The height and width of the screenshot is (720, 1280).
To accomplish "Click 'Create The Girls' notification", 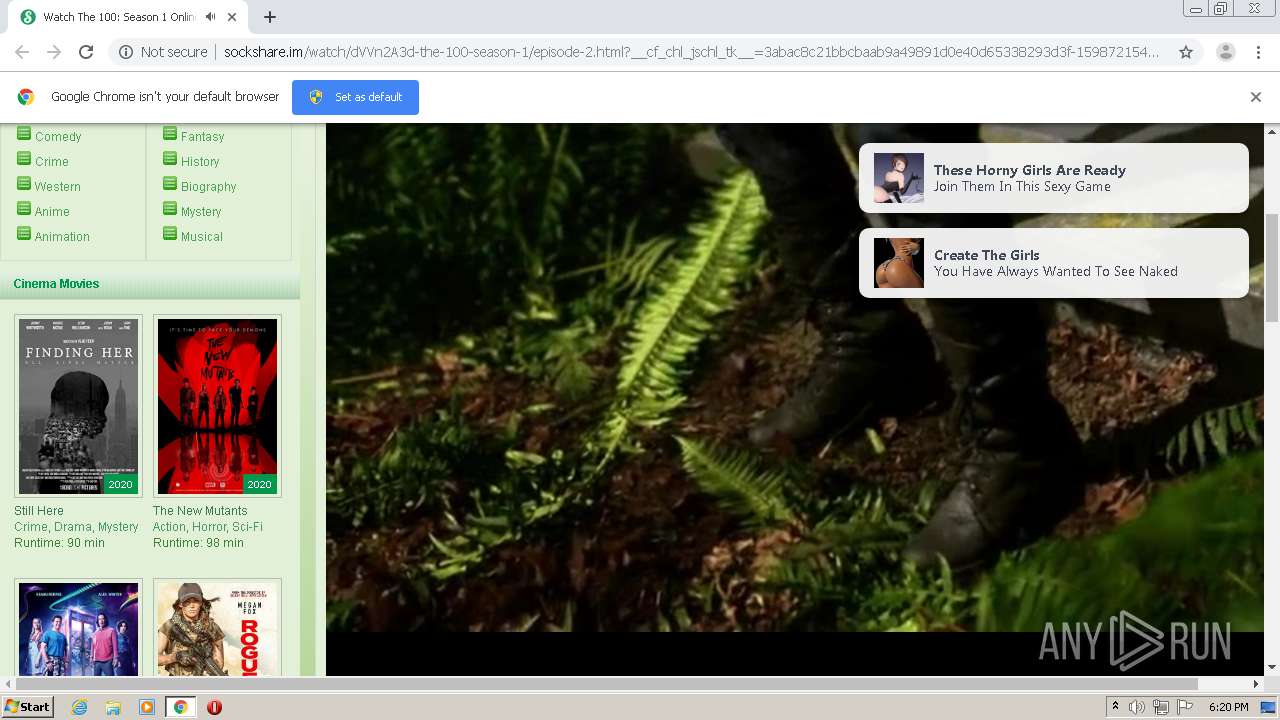I will coord(1053,263).
